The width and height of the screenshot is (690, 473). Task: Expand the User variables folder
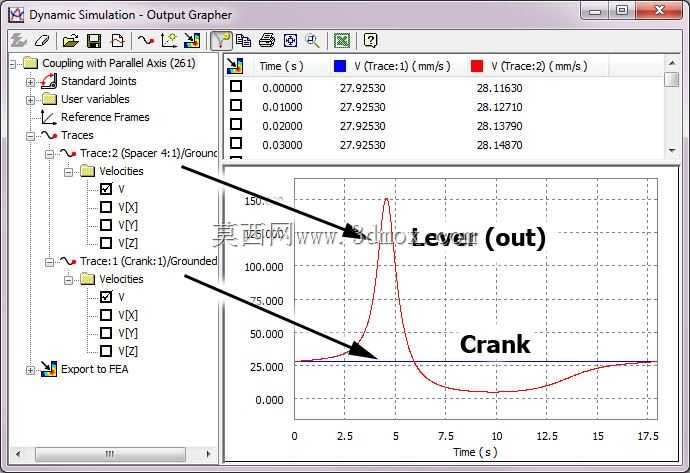[30, 100]
